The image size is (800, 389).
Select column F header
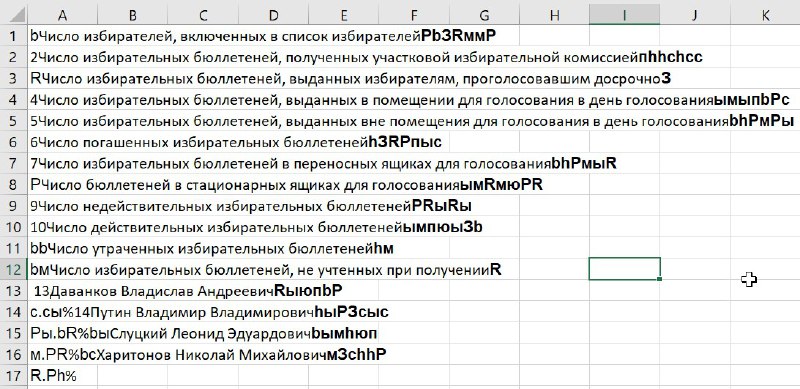[414, 15]
